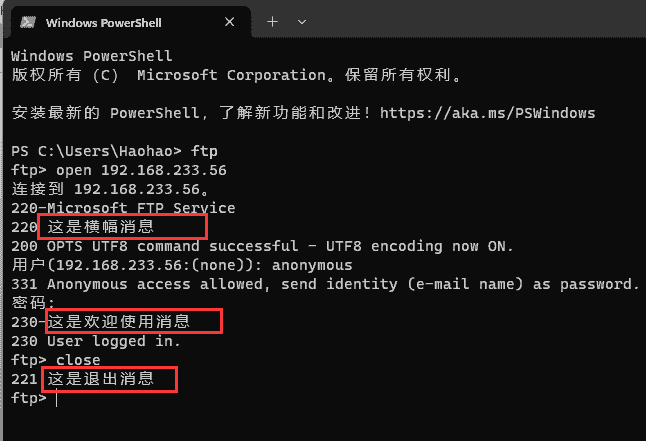
Task: Click the '220-Microsoft FTP Service' line
Action: (123, 208)
